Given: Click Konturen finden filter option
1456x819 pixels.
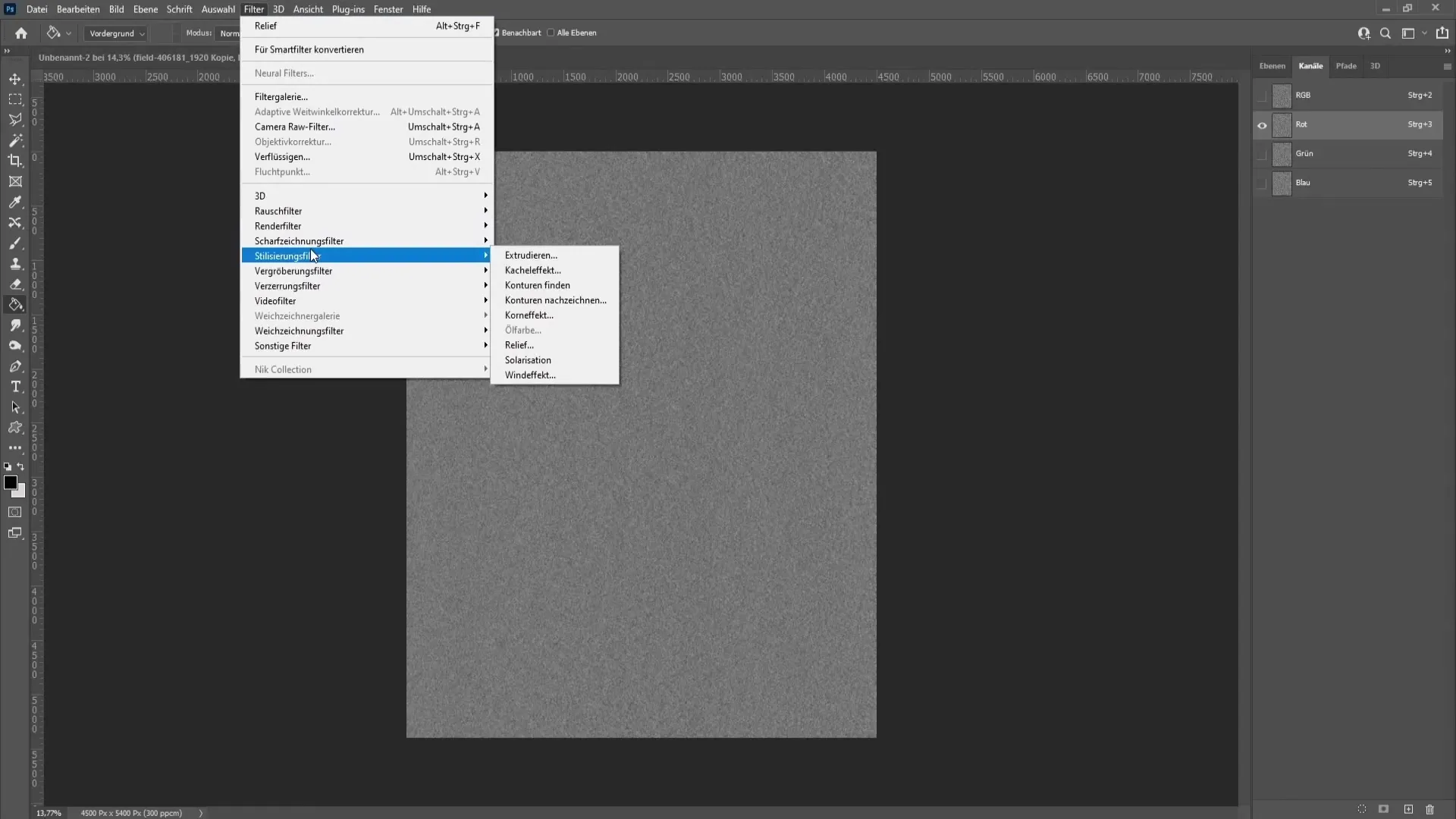Looking at the screenshot, I should point(537,285).
